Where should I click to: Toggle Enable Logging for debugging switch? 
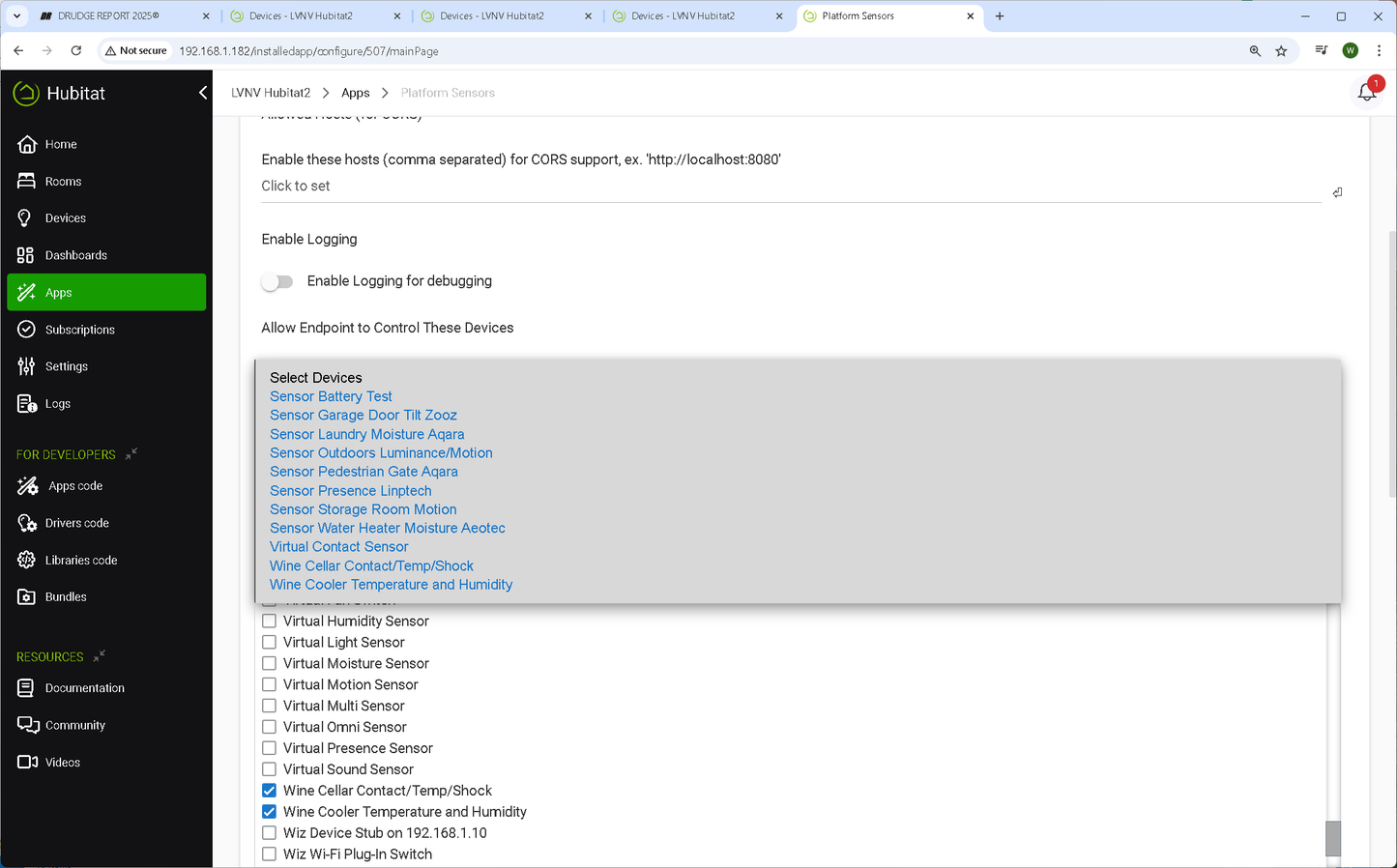click(277, 281)
